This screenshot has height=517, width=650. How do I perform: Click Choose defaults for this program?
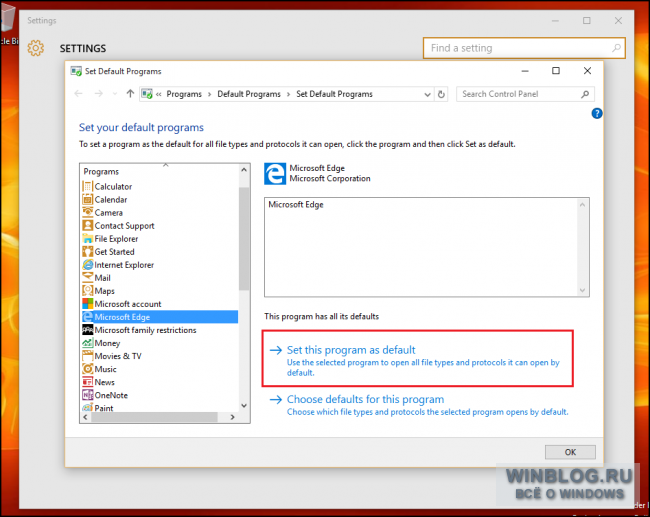coord(365,399)
